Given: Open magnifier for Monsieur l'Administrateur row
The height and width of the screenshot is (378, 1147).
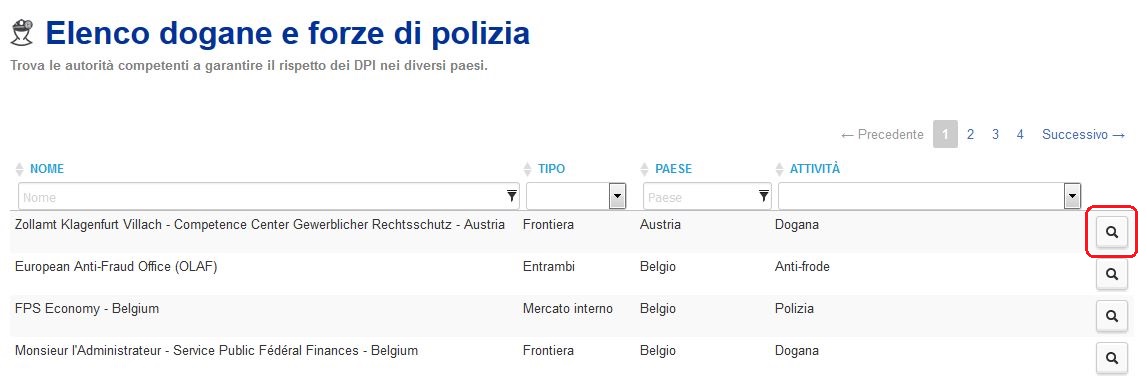Looking at the screenshot, I should (x=1111, y=358).
